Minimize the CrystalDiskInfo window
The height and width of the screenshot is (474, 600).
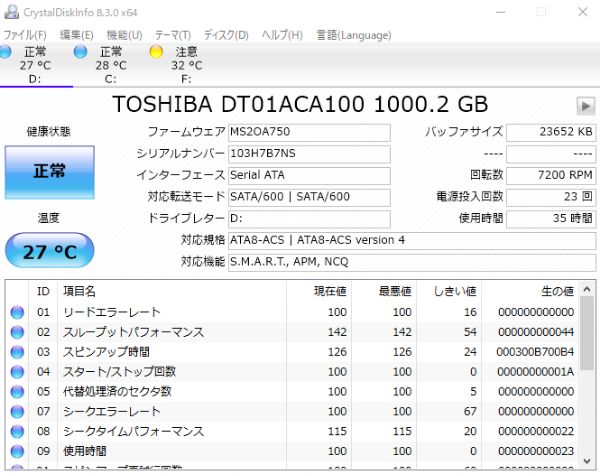click(501, 12)
